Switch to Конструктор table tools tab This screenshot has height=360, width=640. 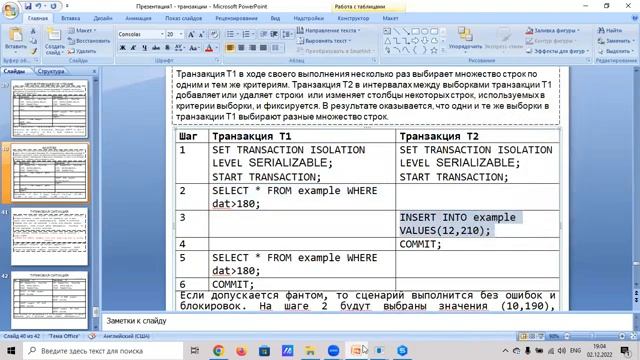(x=353, y=18)
